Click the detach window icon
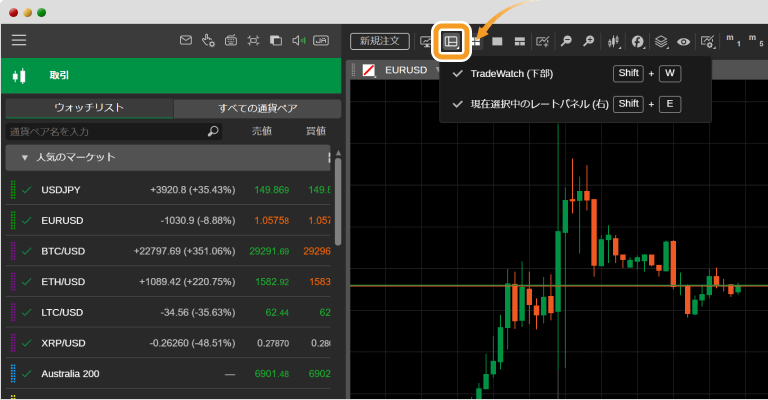 click(x=276, y=41)
